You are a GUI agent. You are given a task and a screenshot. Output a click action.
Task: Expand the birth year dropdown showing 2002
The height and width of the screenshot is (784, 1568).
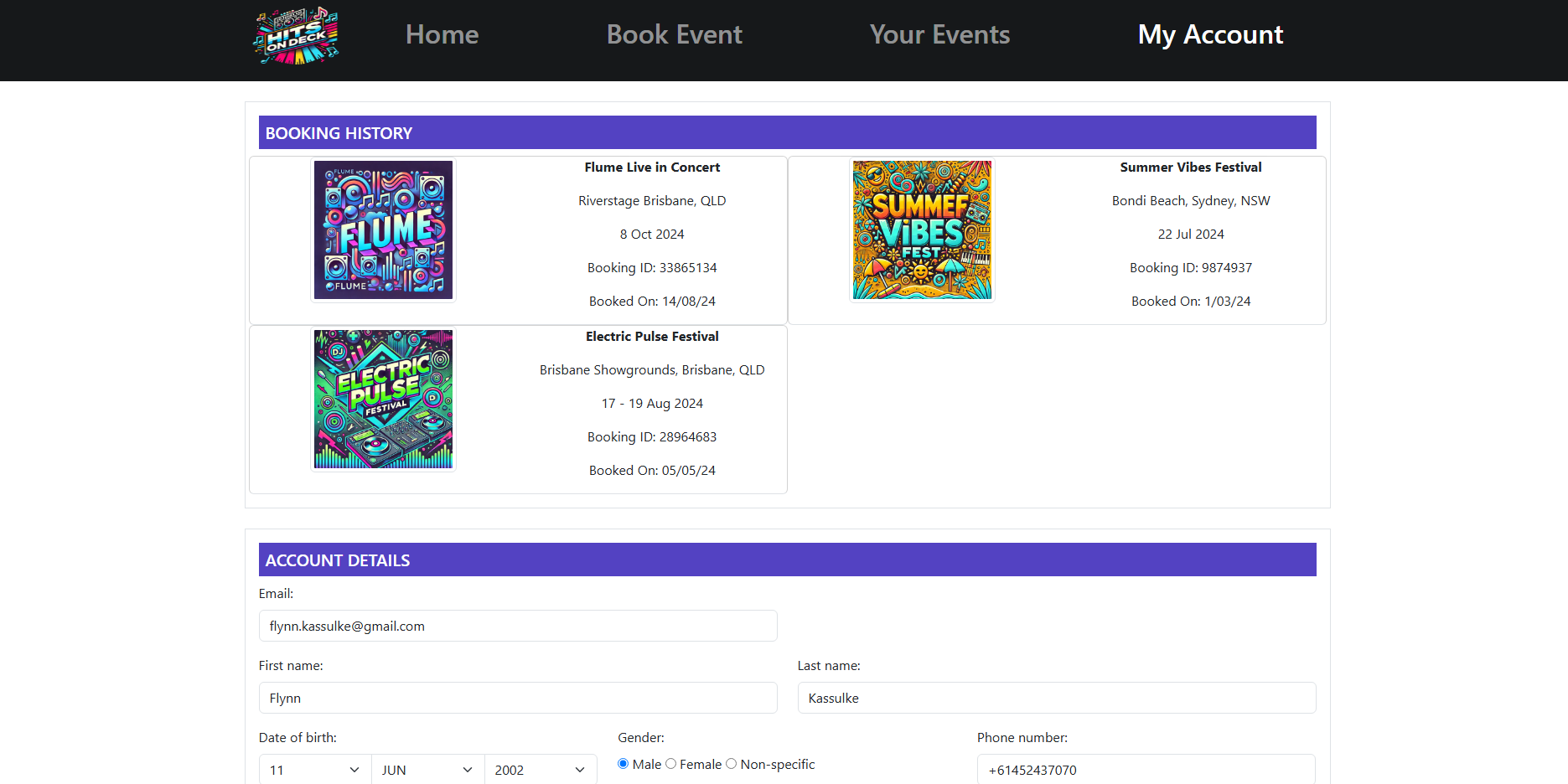pos(540,770)
